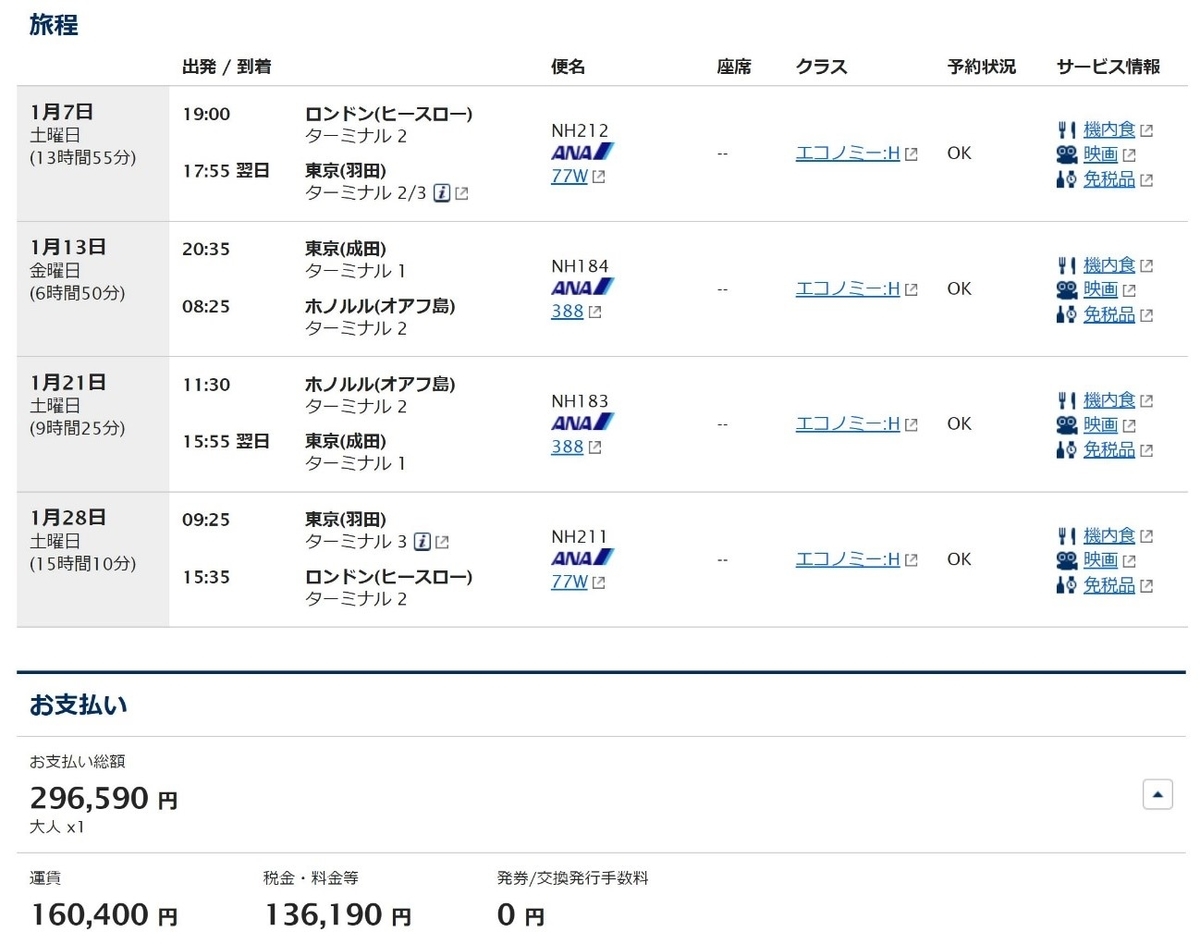This screenshot has height=944, width=1200.
Task: Click movie camera icon in NH211 row
Action: click(x=1067, y=561)
